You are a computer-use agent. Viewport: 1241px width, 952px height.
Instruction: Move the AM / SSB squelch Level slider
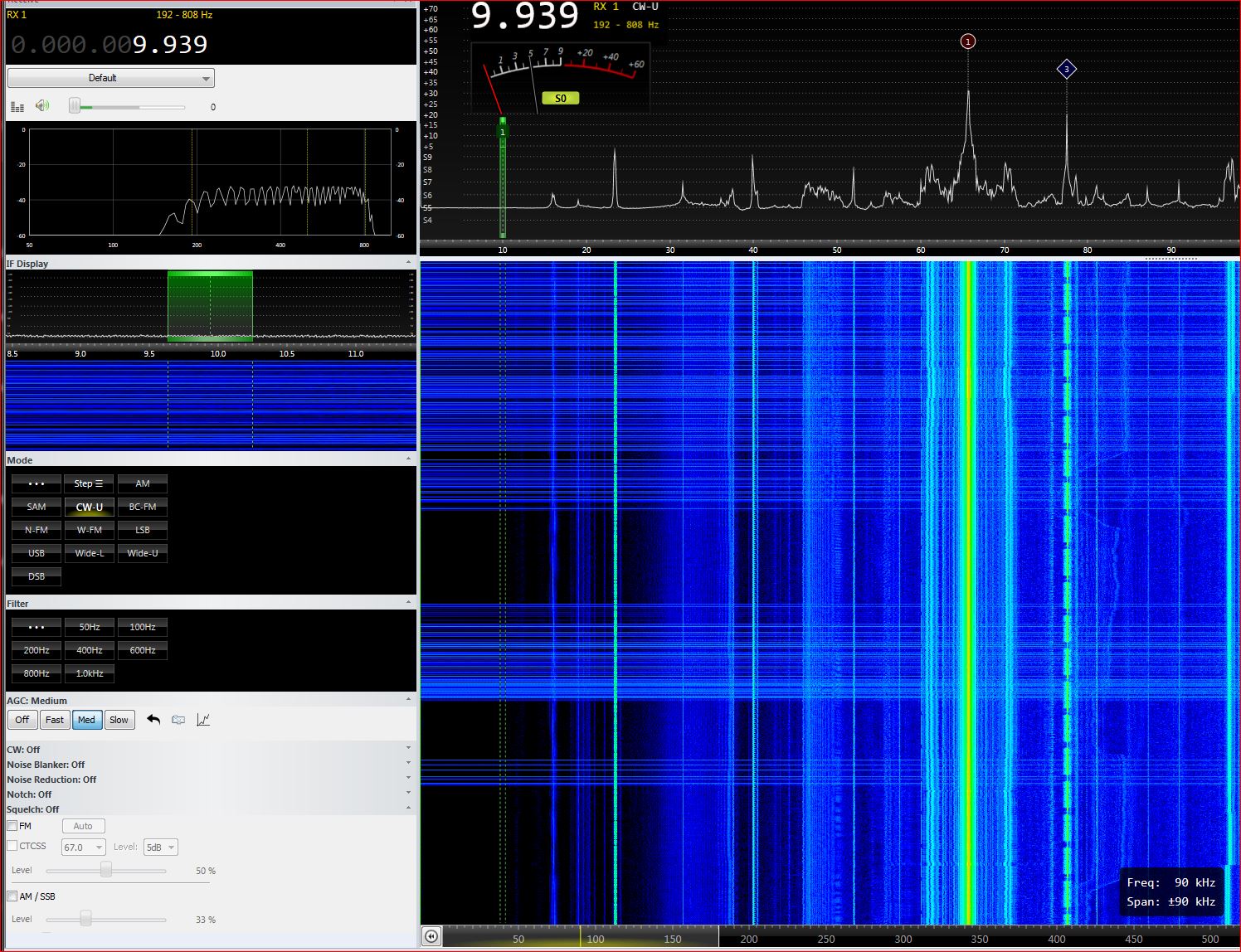pos(85,919)
